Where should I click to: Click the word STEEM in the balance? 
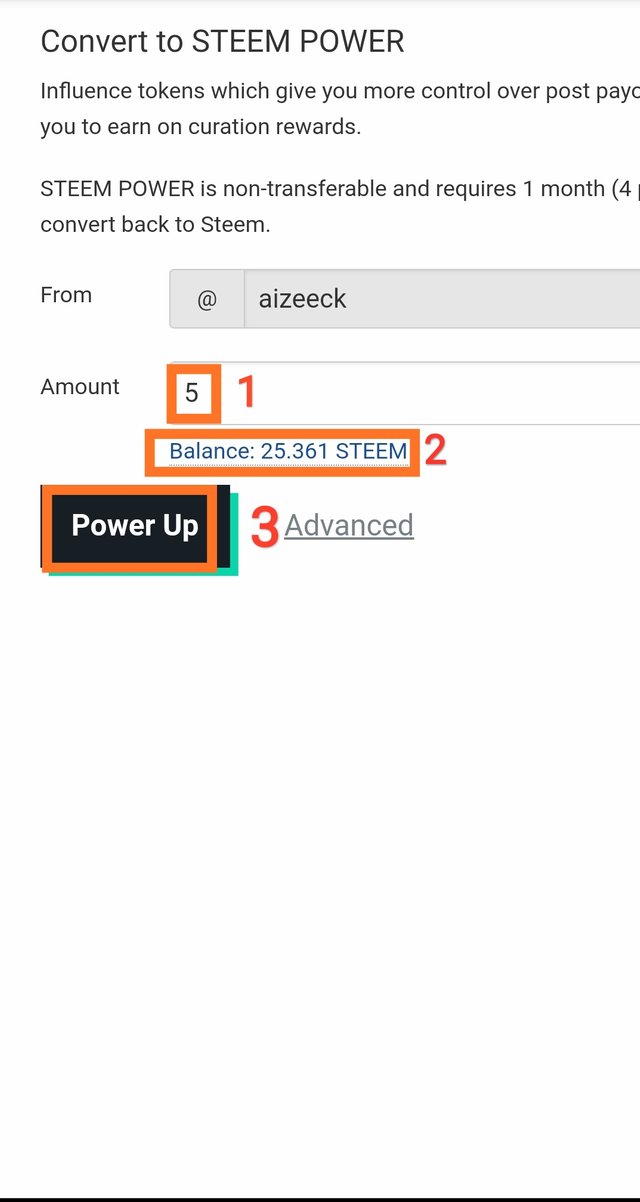click(x=371, y=451)
